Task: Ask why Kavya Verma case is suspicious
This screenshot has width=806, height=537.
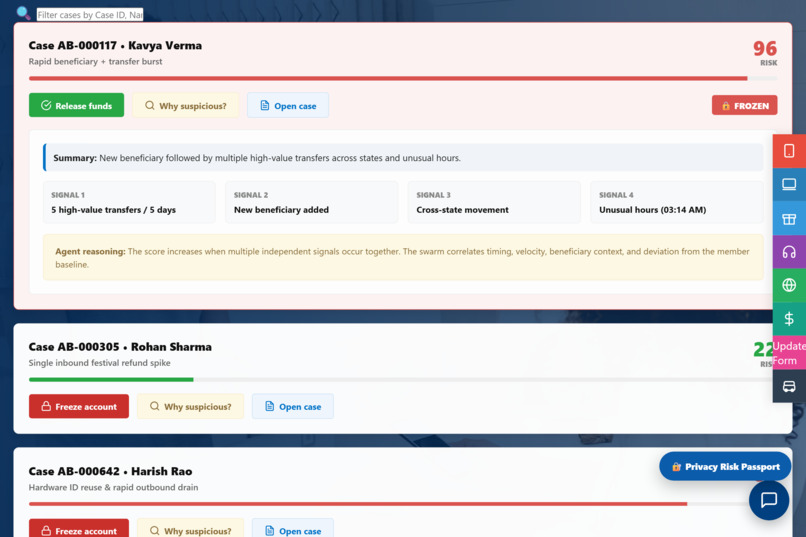Action: pos(186,105)
